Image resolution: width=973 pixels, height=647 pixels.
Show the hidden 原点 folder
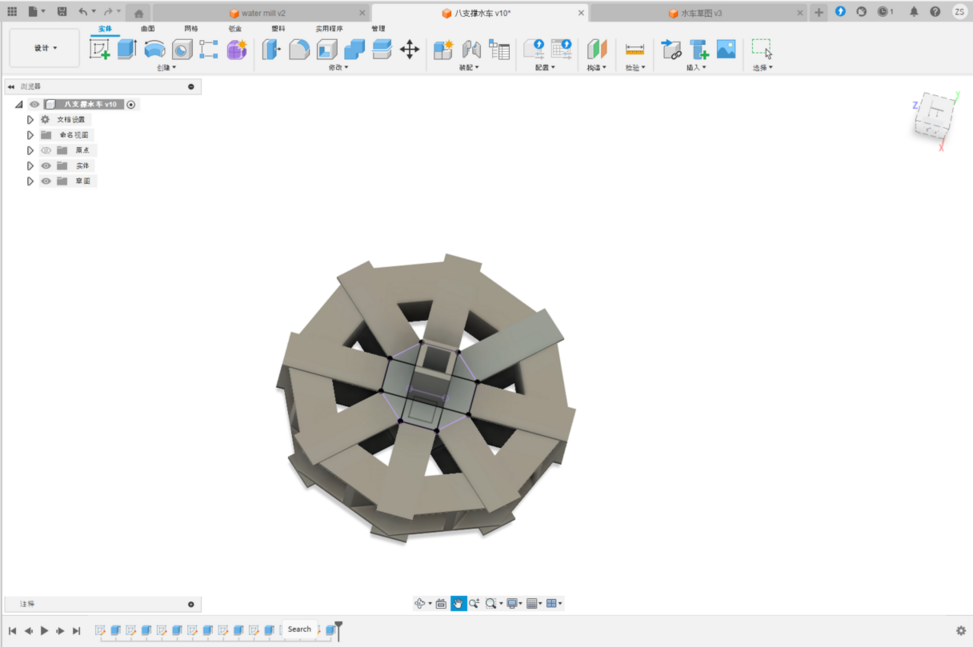coord(46,150)
